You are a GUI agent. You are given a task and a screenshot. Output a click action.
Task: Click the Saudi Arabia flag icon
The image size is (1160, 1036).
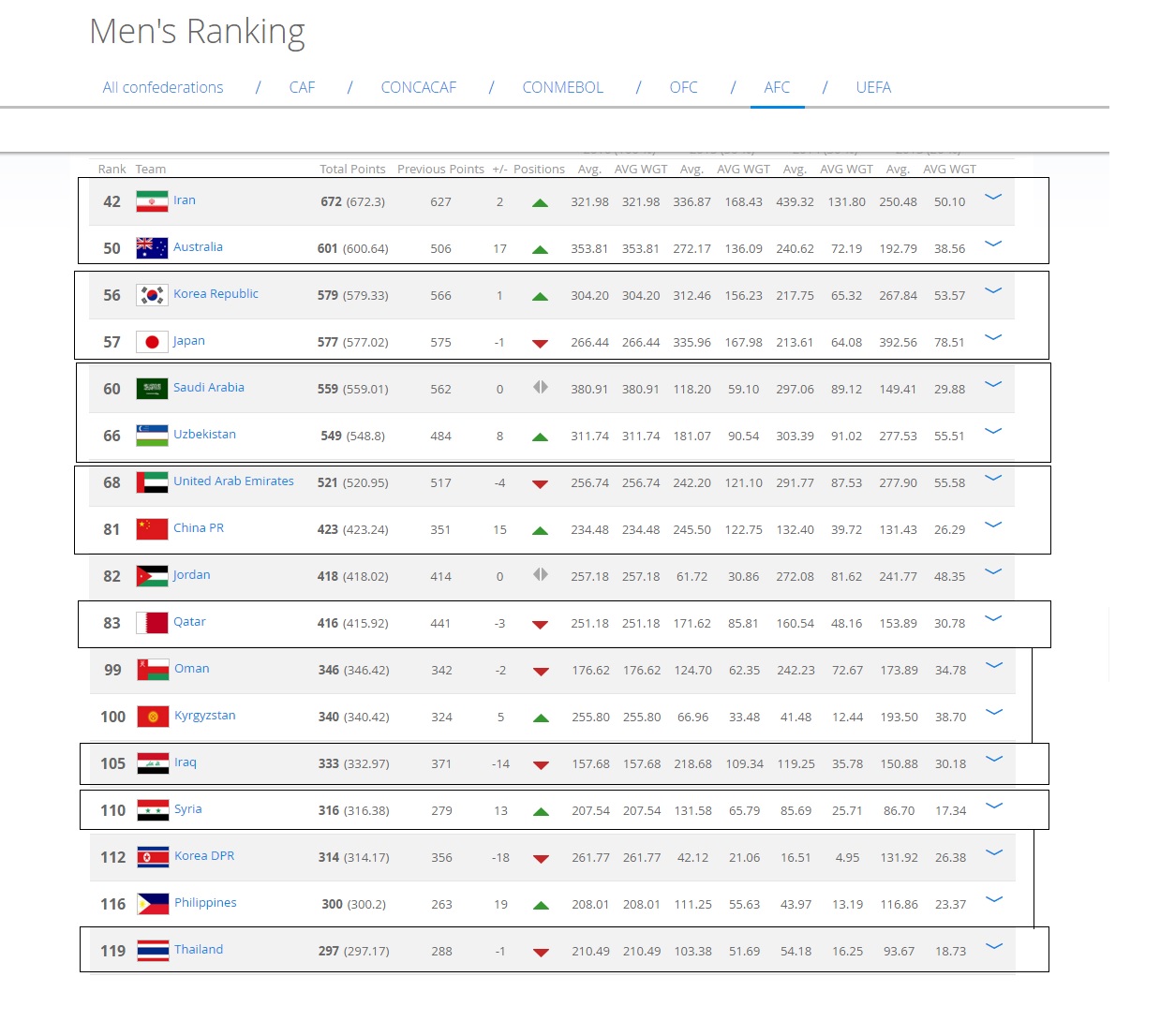point(152,389)
